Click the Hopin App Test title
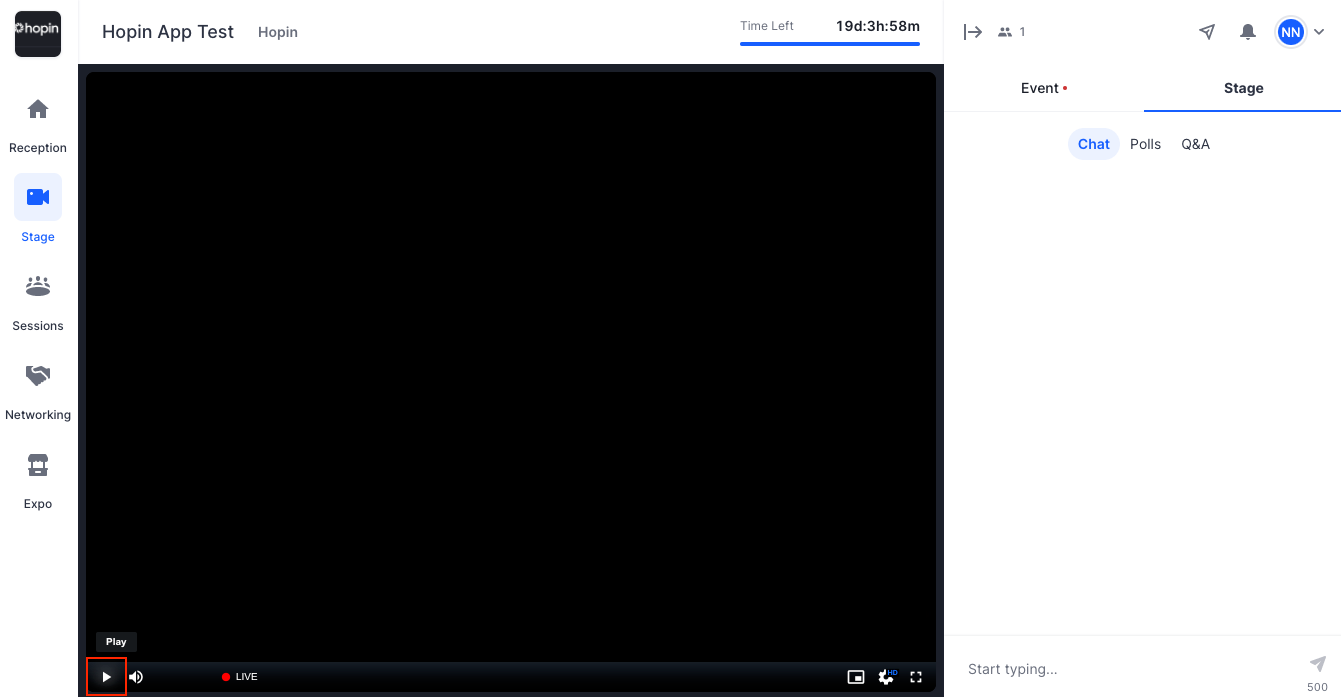 (168, 32)
